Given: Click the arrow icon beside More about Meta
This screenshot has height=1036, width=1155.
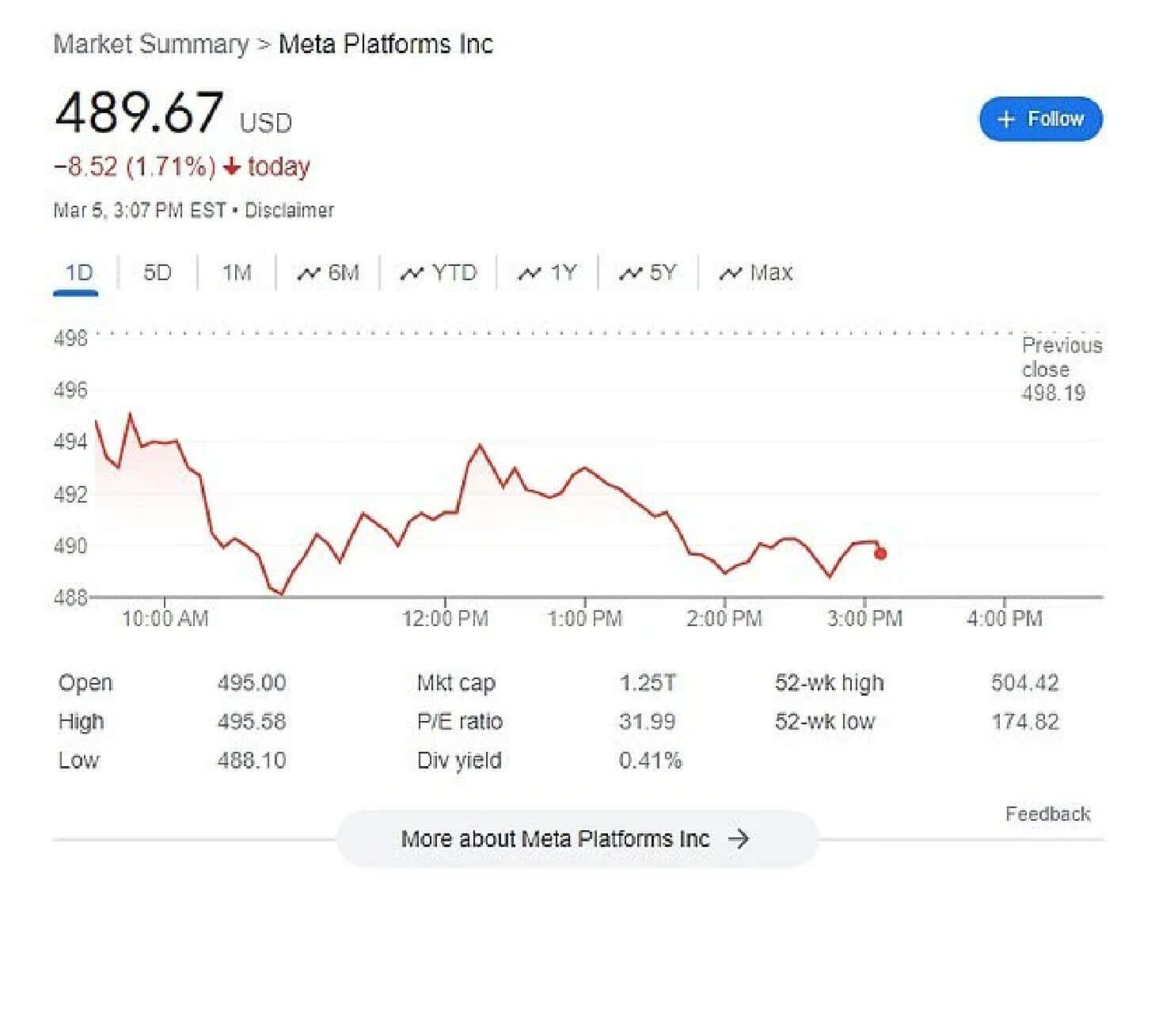Looking at the screenshot, I should 739,839.
